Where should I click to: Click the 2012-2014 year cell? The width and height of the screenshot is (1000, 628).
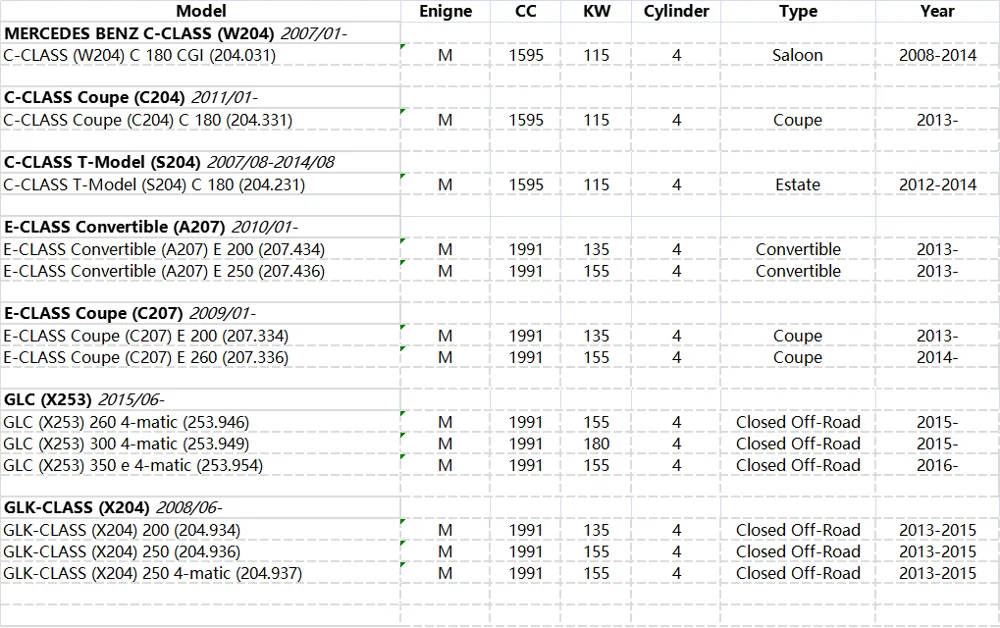(938, 185)
